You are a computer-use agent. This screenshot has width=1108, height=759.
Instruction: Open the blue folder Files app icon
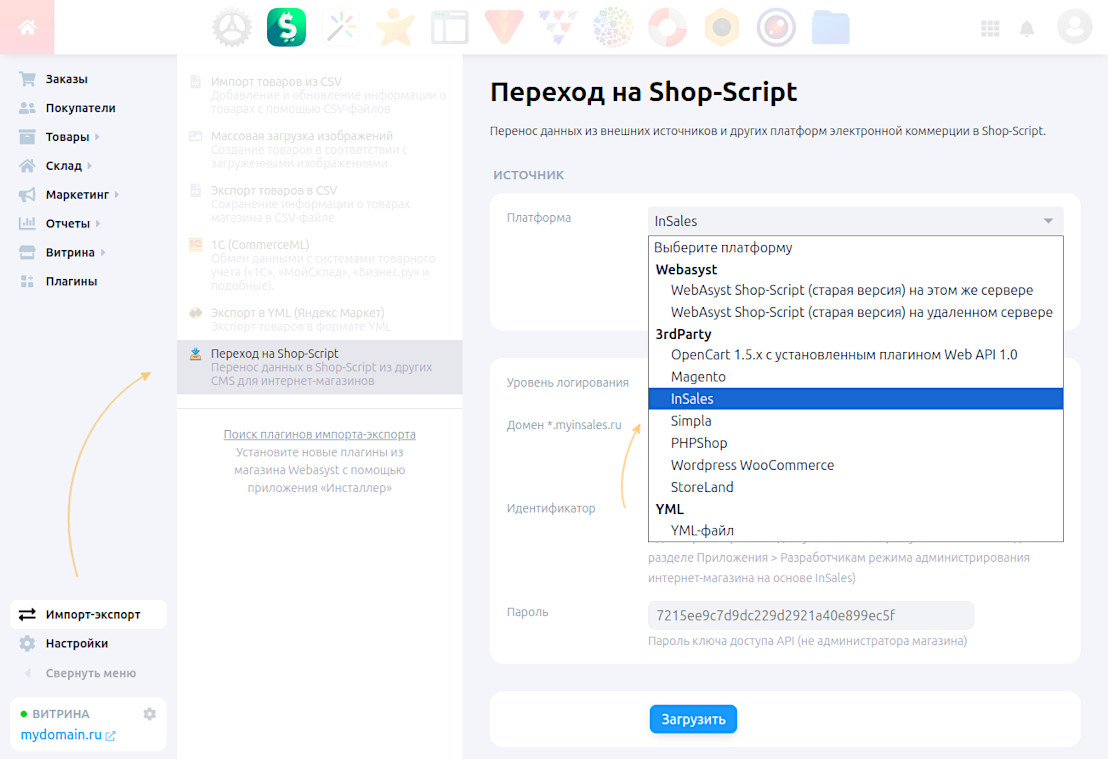coord(830,28)
